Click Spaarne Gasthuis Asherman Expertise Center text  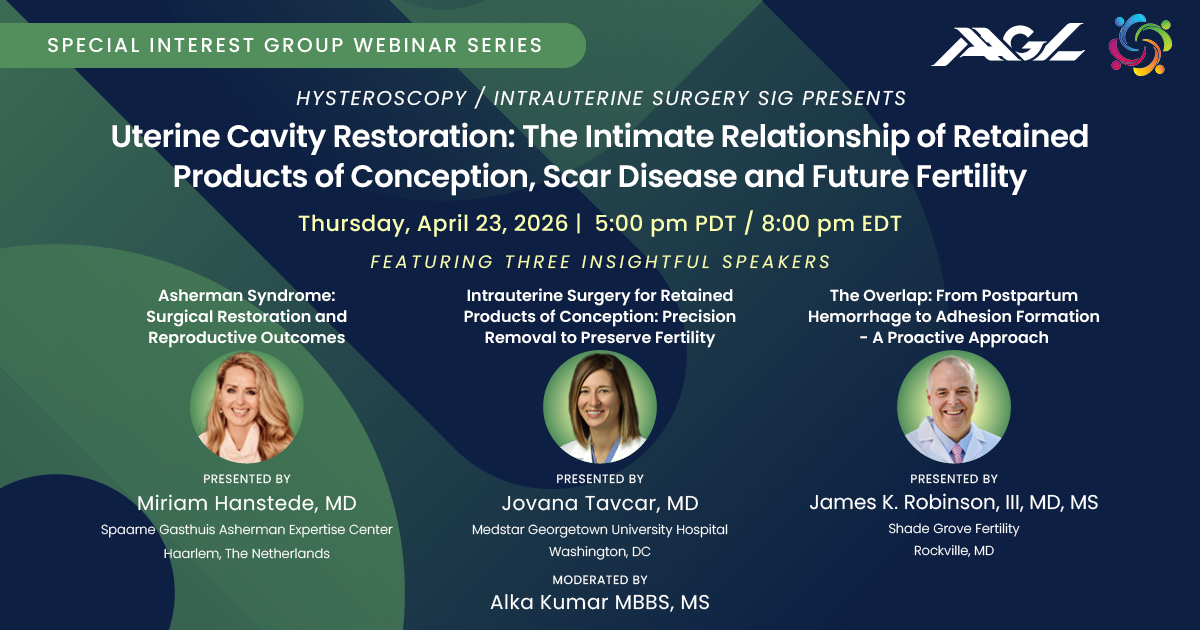247,529
